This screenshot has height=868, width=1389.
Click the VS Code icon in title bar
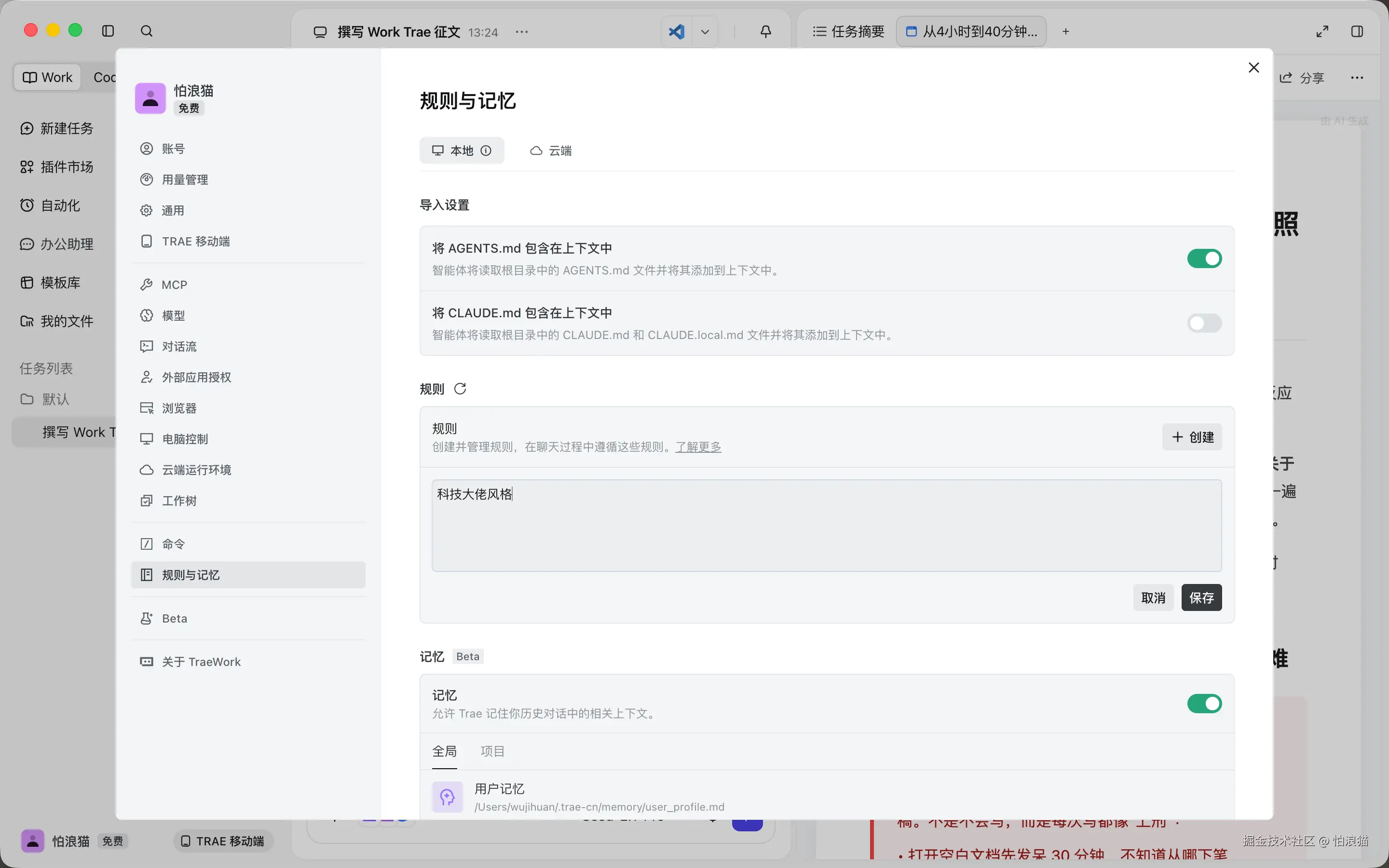pos(677,31)
